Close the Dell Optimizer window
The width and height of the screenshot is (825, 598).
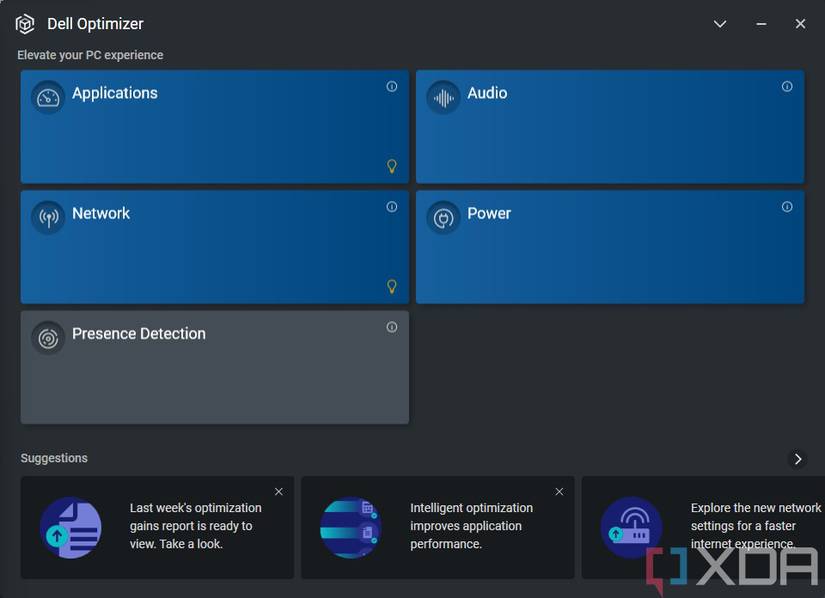(x=800, y=24)
